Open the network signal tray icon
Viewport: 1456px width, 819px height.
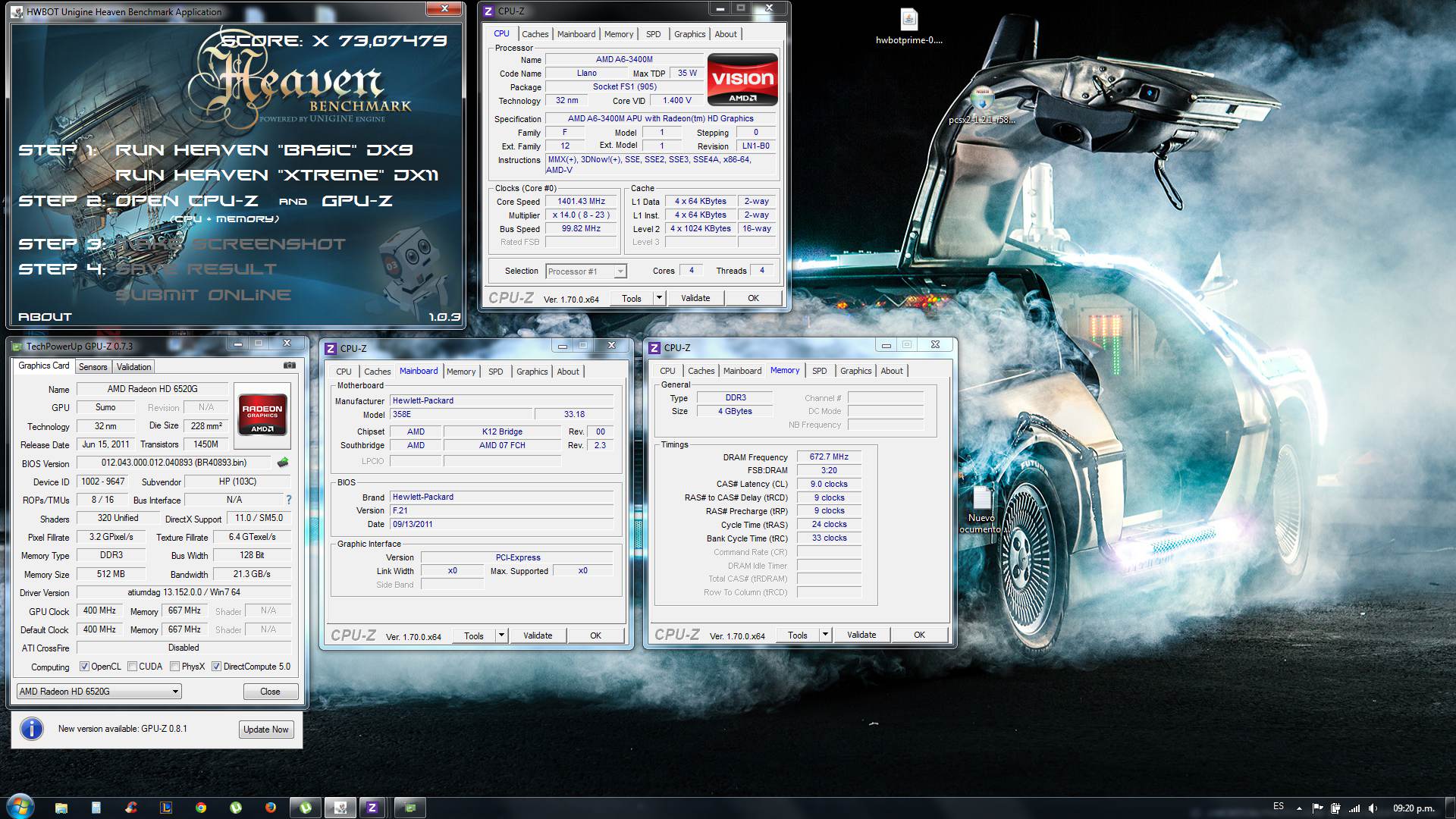(x=1354, y=808)
